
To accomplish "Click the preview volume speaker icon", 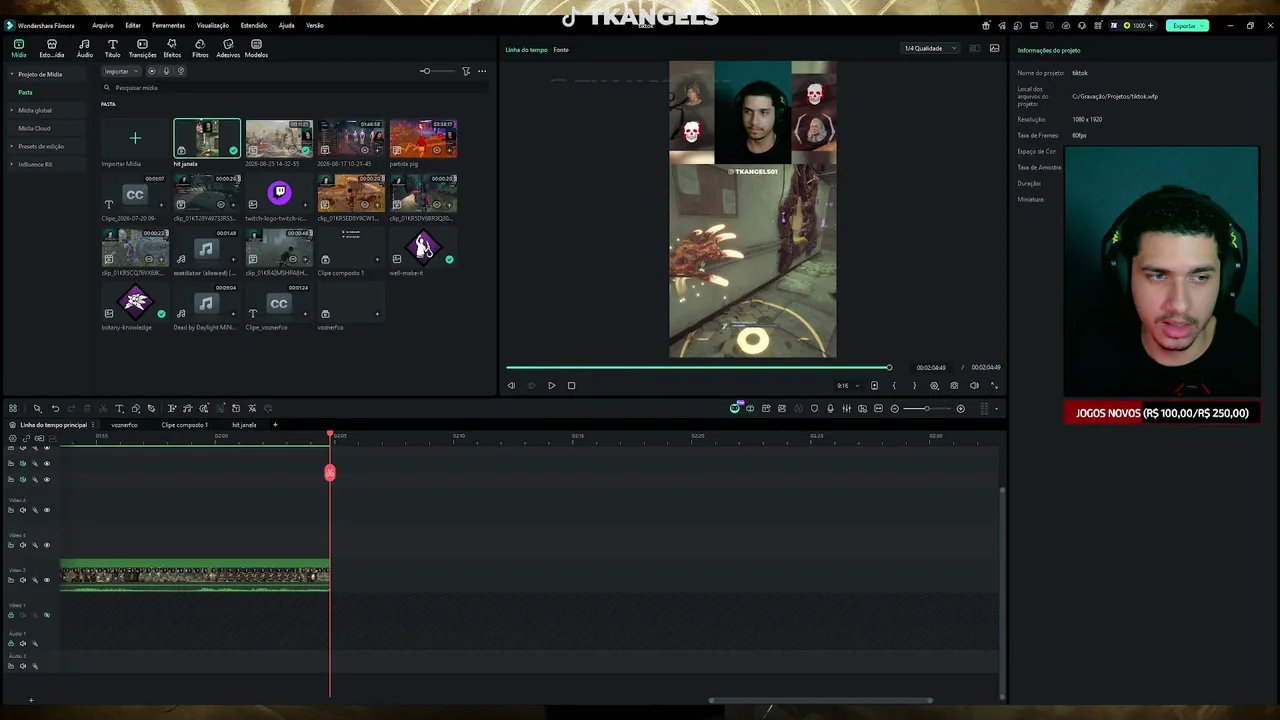I will 974,385.
